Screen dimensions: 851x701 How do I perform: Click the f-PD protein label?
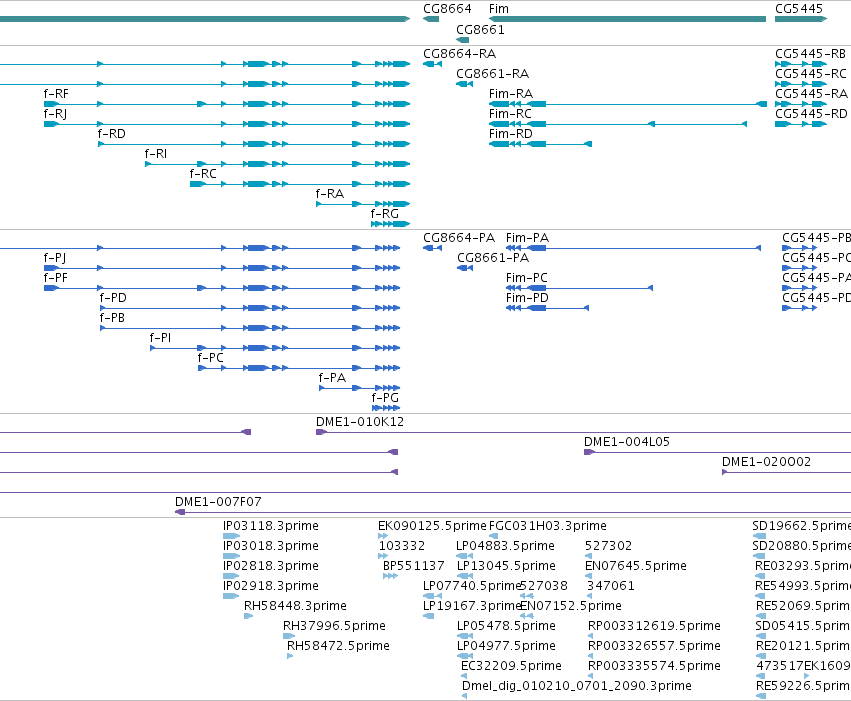click(x=113, y=298)
